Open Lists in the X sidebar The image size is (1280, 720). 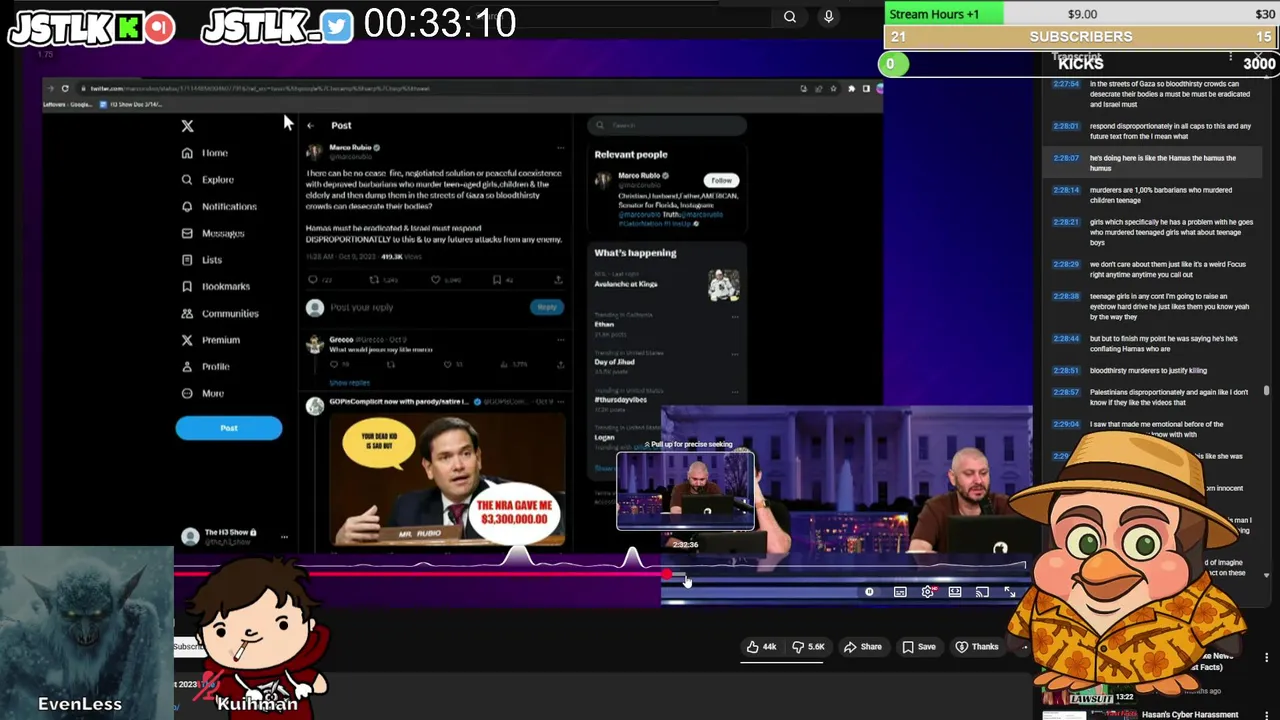(x=201, y=260)
